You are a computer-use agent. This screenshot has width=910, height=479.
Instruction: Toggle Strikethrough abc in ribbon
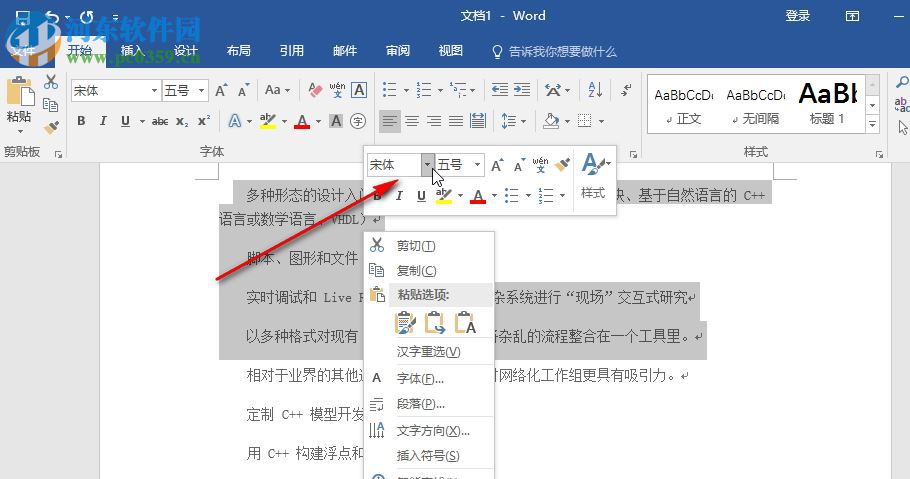(160, 121)
